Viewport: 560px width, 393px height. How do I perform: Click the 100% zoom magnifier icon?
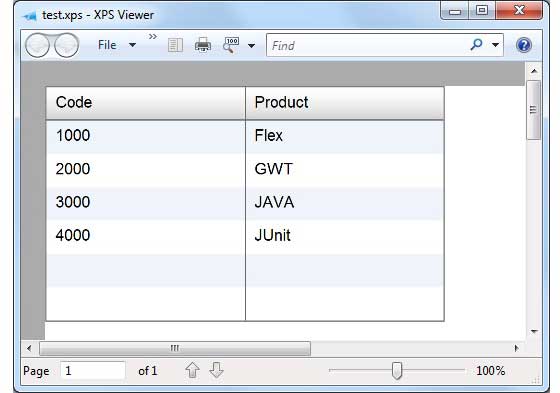(231, 45)
